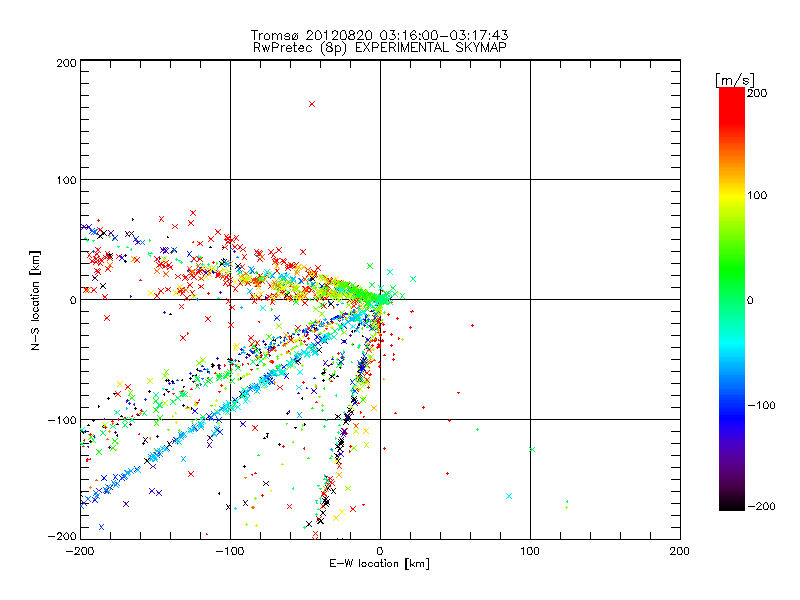Click the title text 'Tromsø 20120820 03:16:00-03:17:43'
Viewport: 800px width, 600px height.
click(379, 35)
